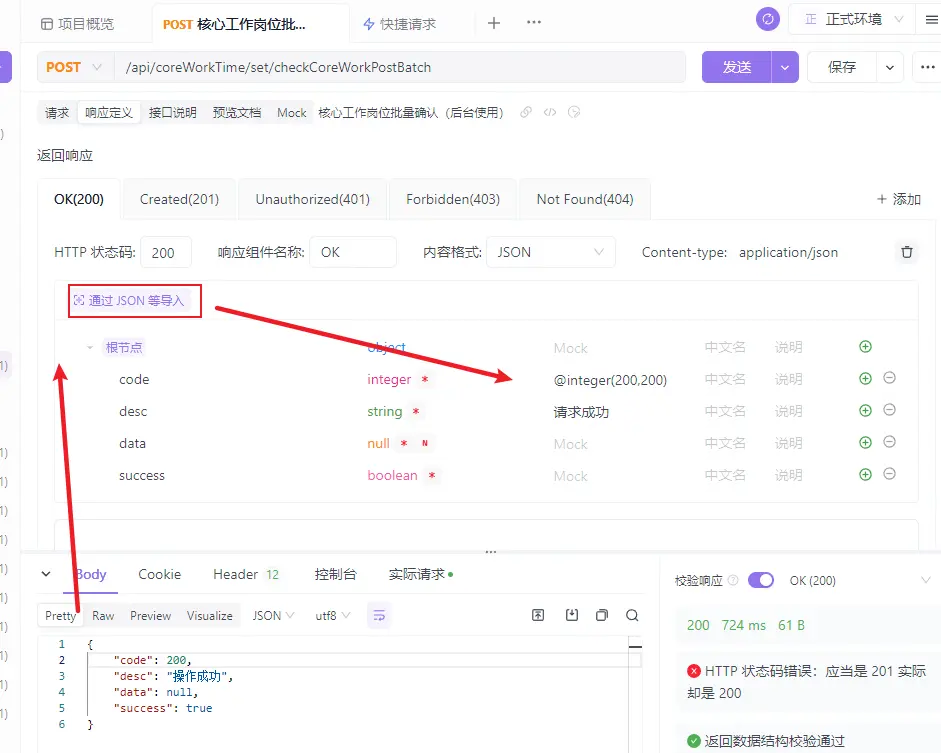This screenshot has width=941, height=753.
Task: Add a new tab with plus icon
Action: [x=494, y=23]
